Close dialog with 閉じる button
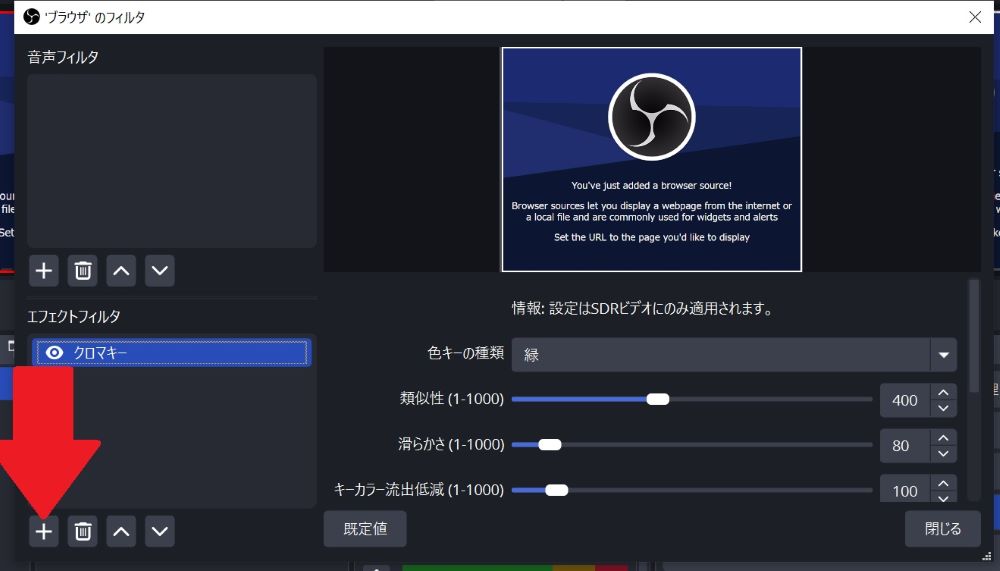Viewport: 1000px width, 571px height. [x=943, y=529]
